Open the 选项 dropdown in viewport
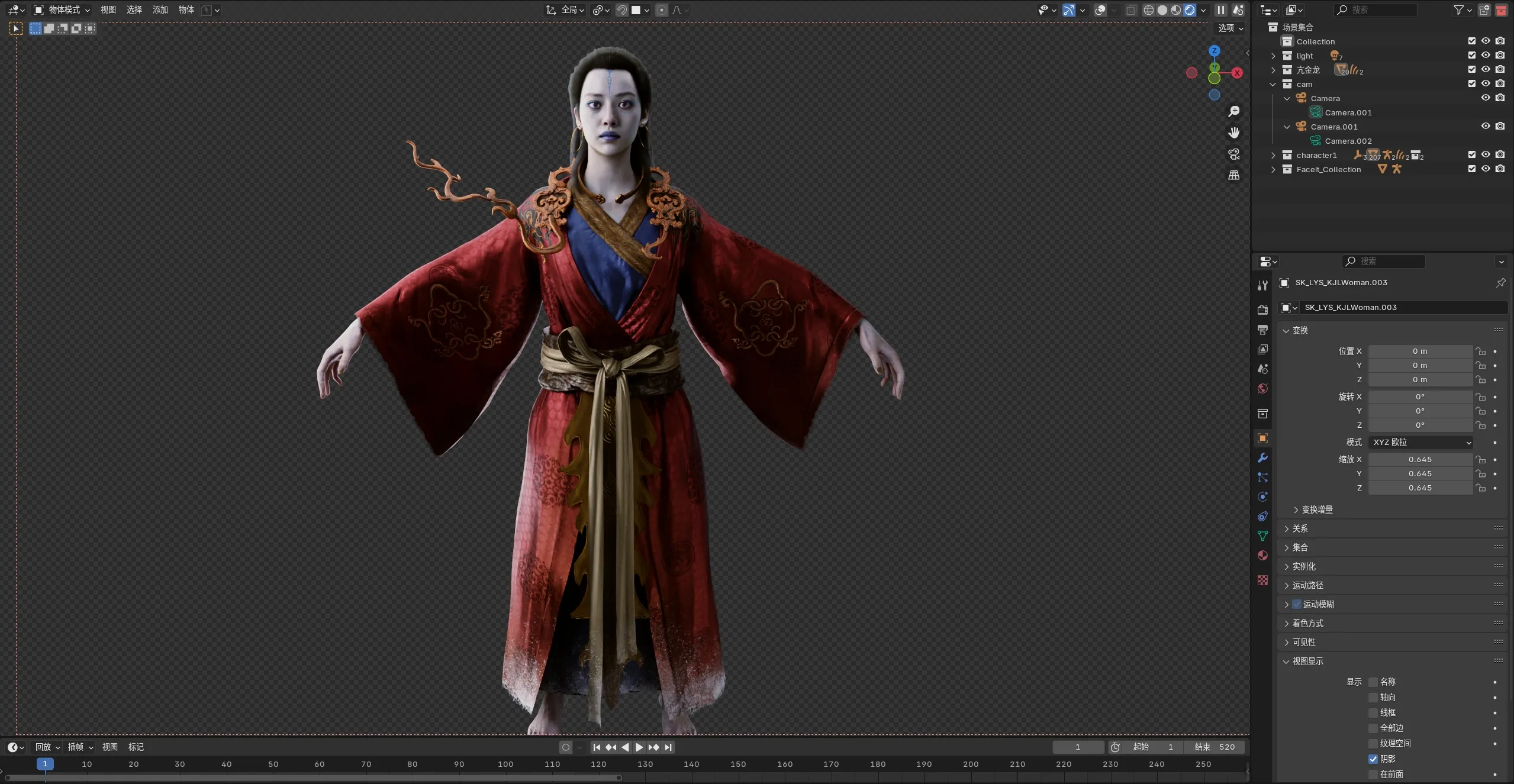Image resolution: width=1514 pixels, height=784 pixels. pyautogui.click(x=1231, y=28)
